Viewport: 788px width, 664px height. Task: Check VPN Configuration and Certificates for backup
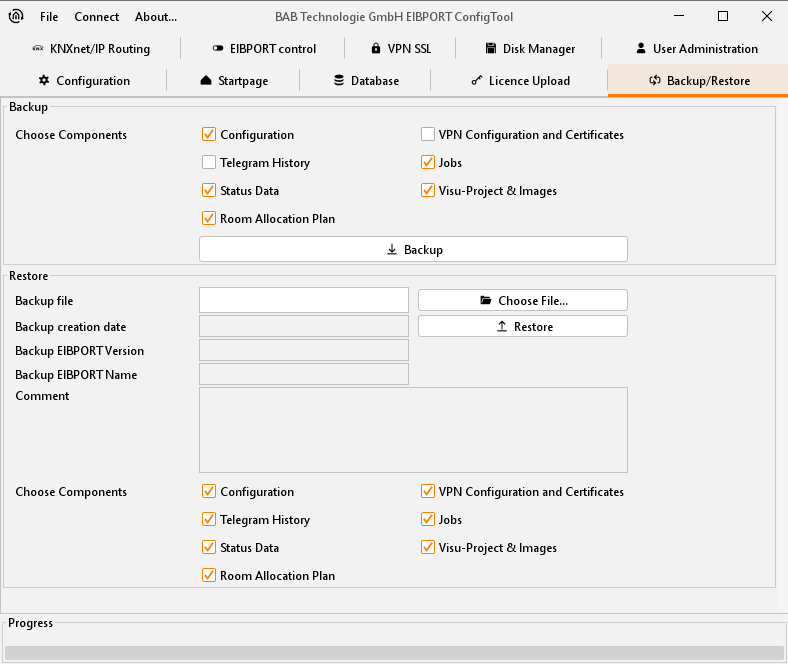(428, 135)
